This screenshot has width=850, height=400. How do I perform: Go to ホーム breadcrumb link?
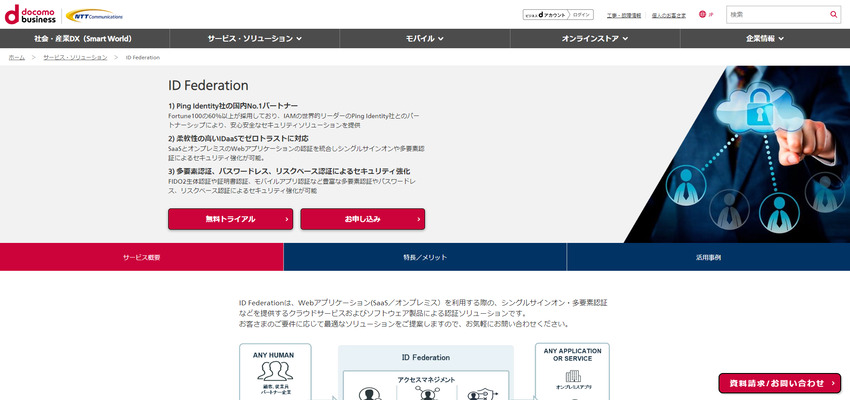point(16,57)
